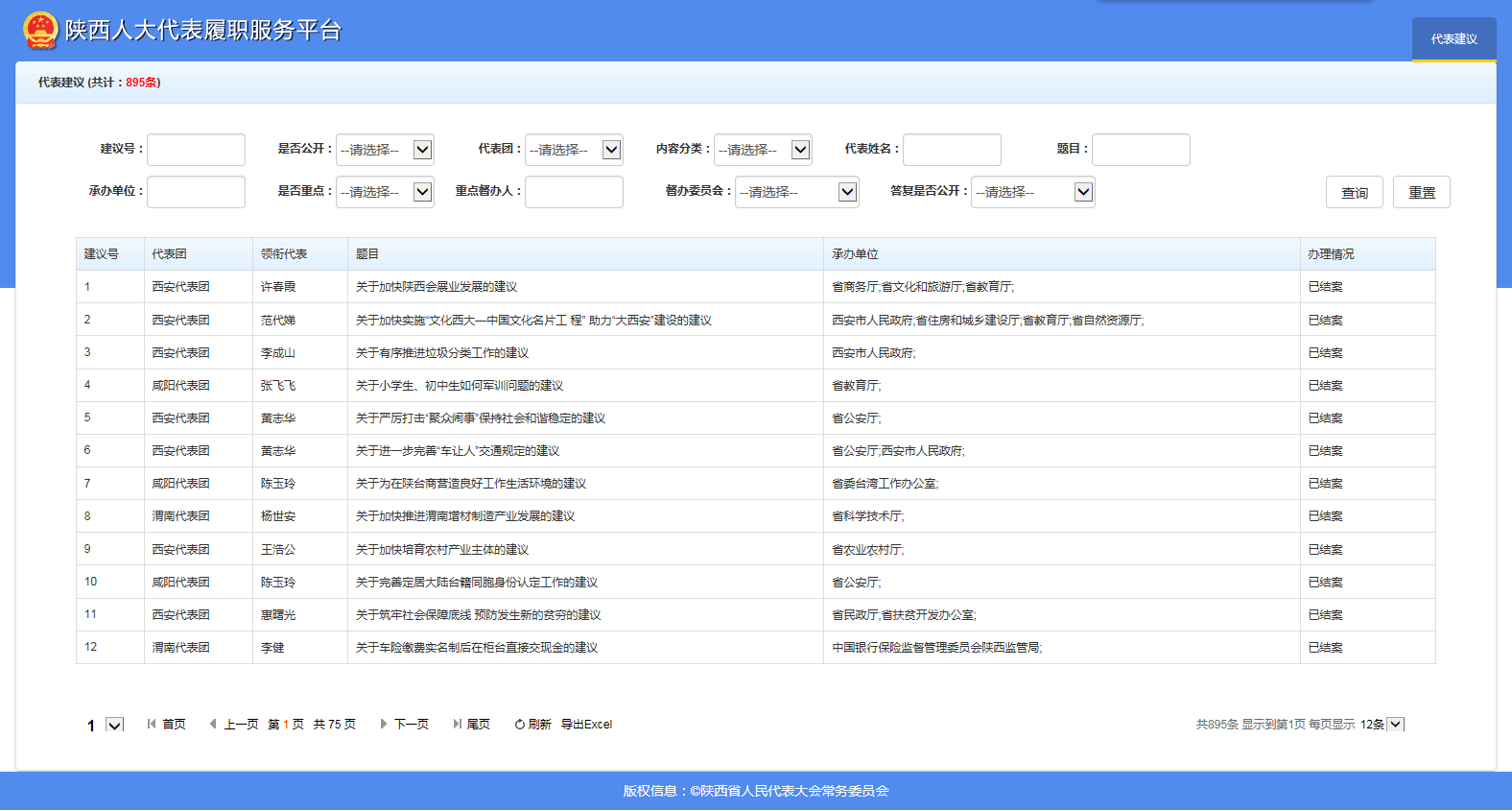Click the refresh icon in pager

(x=520, y=725)
